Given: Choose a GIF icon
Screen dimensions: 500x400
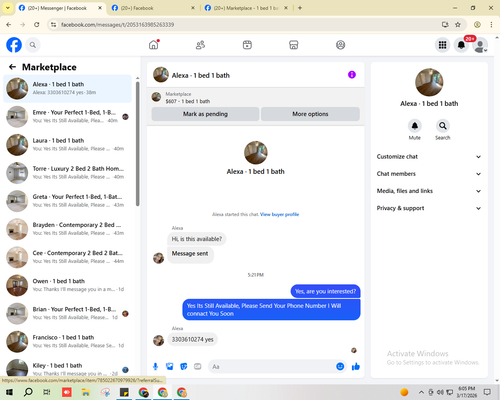Looking at the screenshot, I should 198,367.
